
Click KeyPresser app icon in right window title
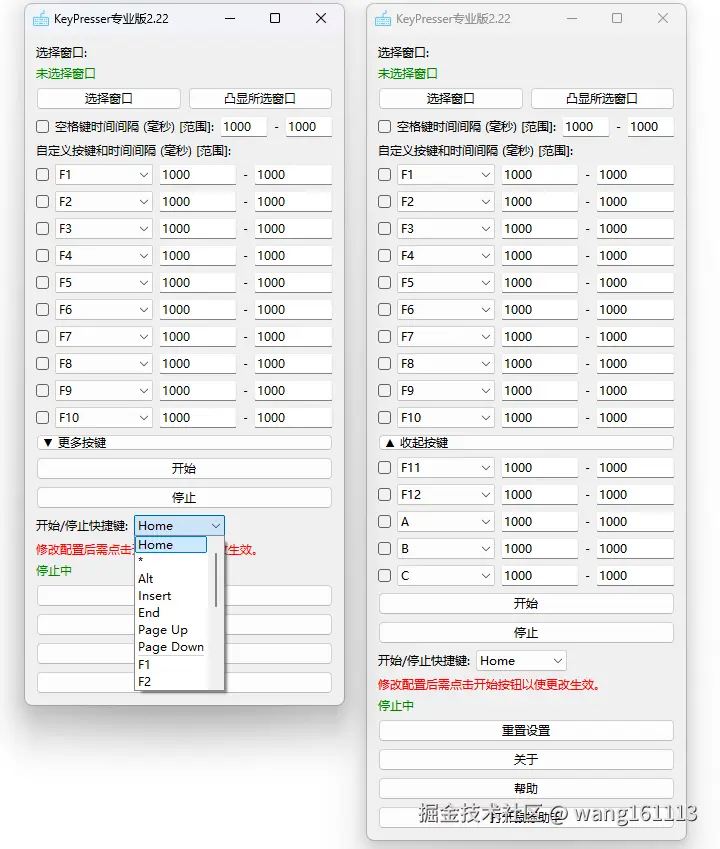pyautogui.click(x=383, y=19)
